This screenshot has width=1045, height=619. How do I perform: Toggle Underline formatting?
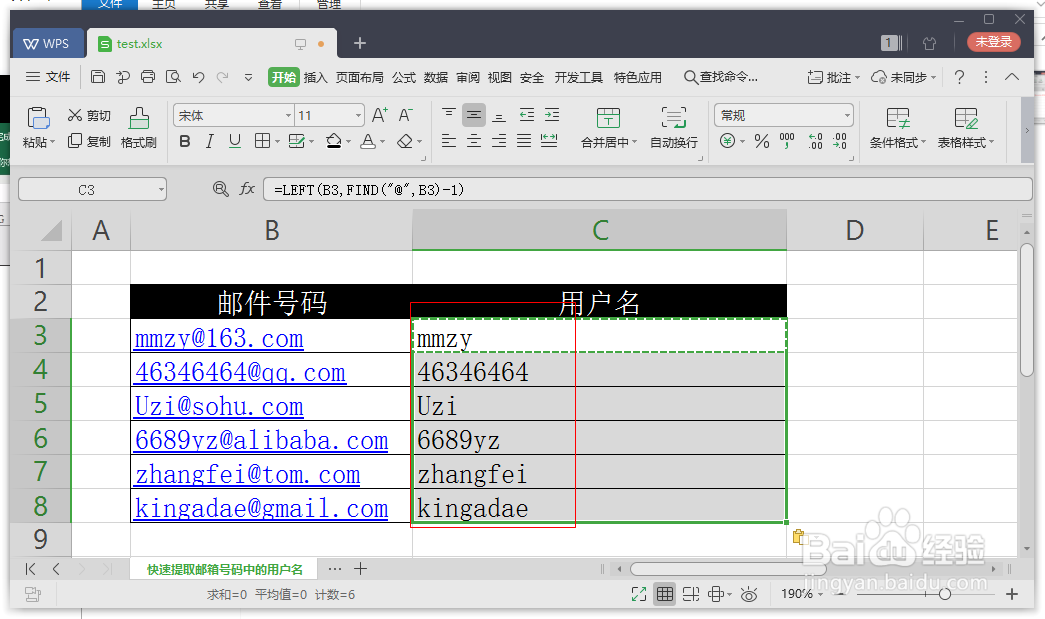[x=235, y=141]
